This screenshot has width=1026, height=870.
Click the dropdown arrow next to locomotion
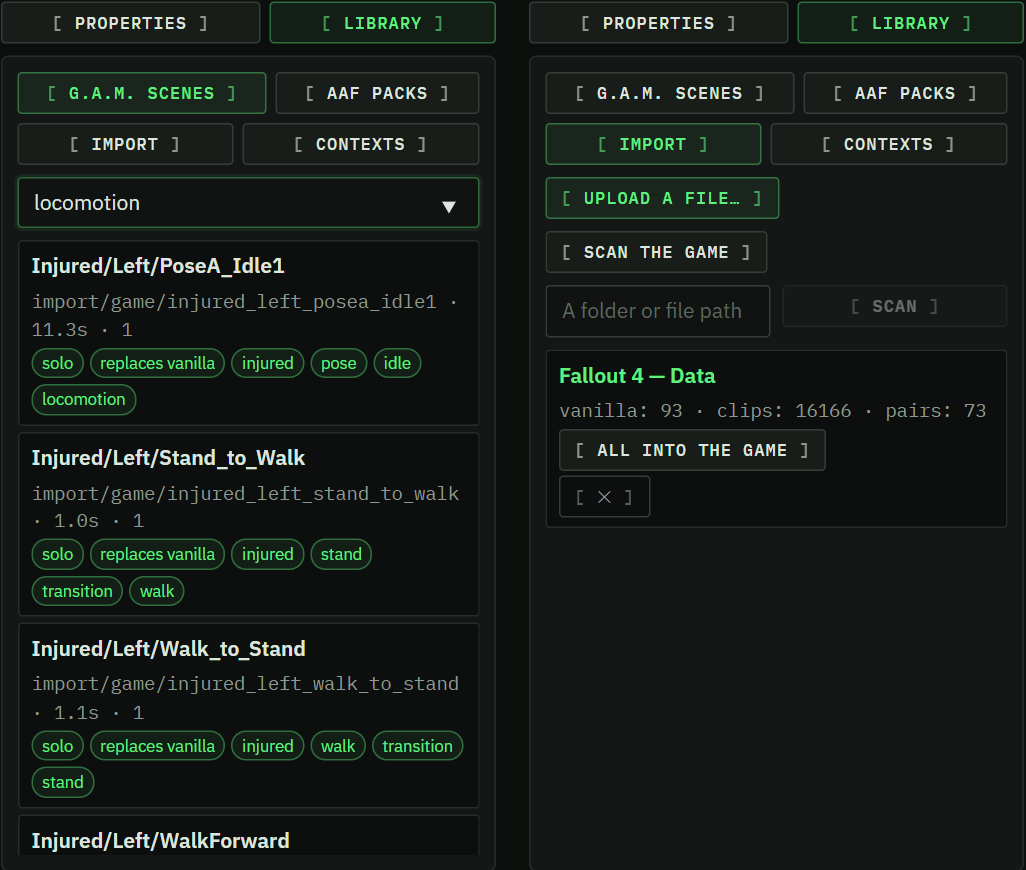[449, 207]
